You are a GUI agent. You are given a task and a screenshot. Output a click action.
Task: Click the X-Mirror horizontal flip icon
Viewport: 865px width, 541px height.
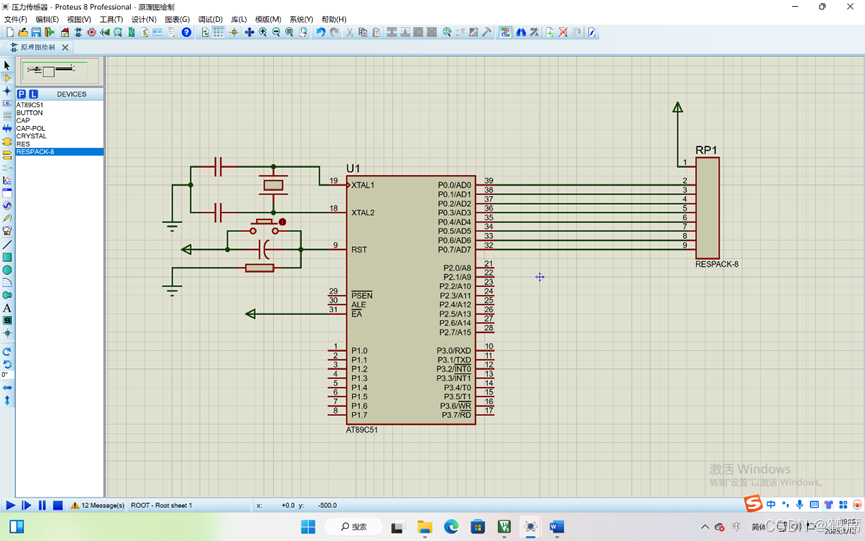[x=7, y=388]
